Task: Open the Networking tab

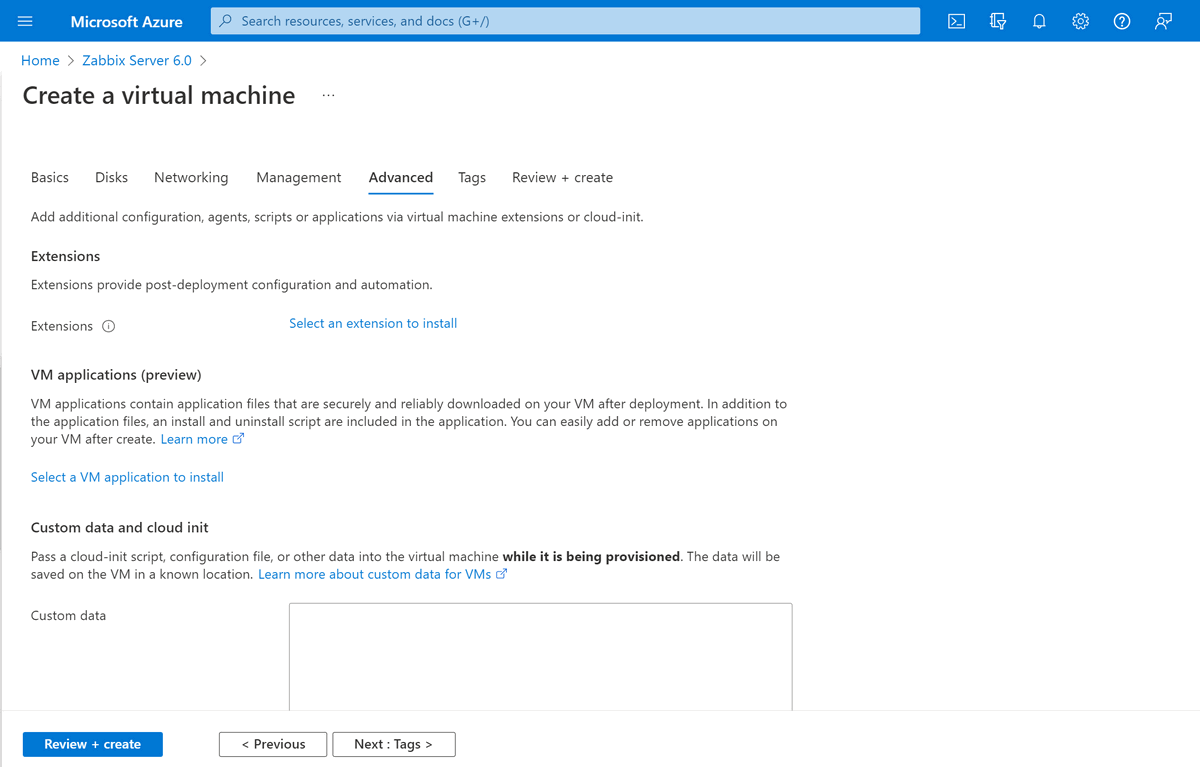Action: pyautogui.click(x=191, y=177)
